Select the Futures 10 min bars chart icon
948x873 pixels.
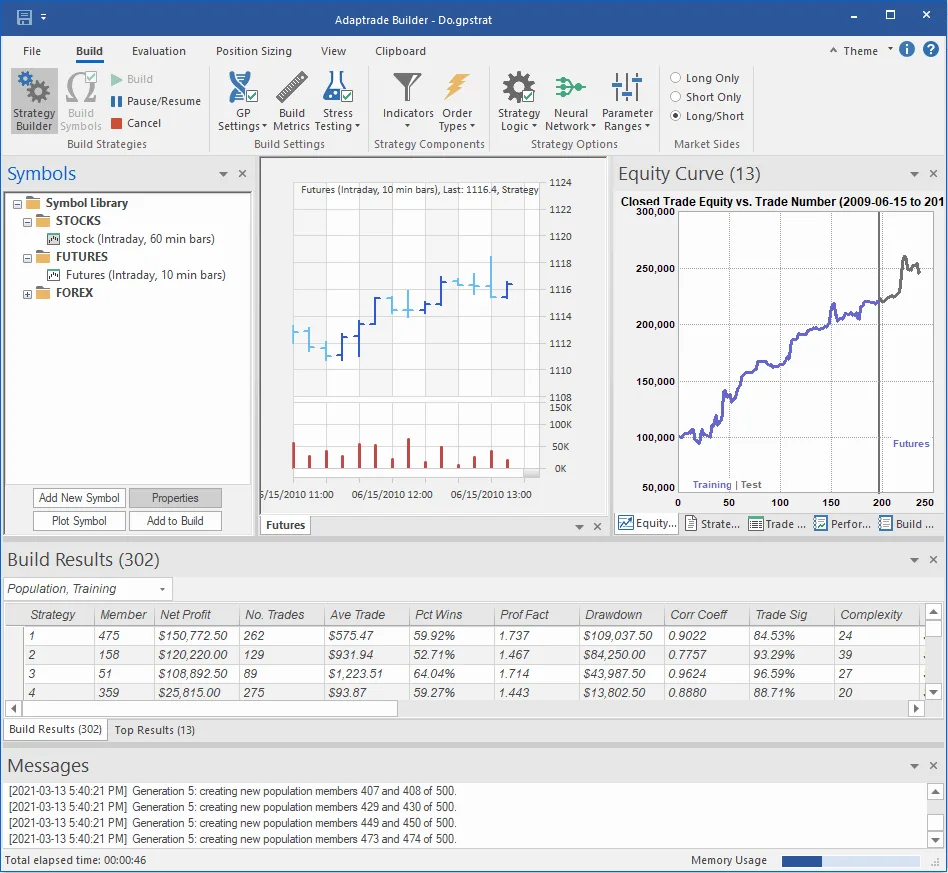tap(53, 276)
